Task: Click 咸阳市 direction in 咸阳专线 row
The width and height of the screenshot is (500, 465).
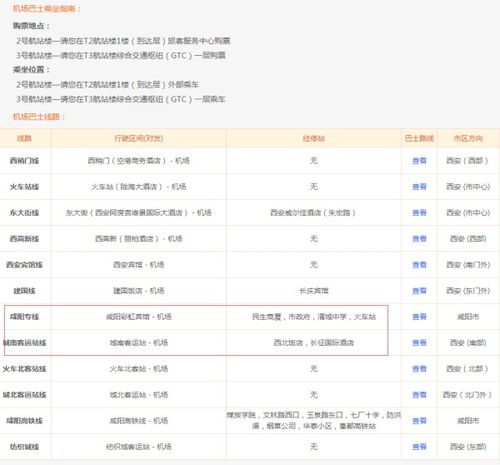Action: pos(468,317)
